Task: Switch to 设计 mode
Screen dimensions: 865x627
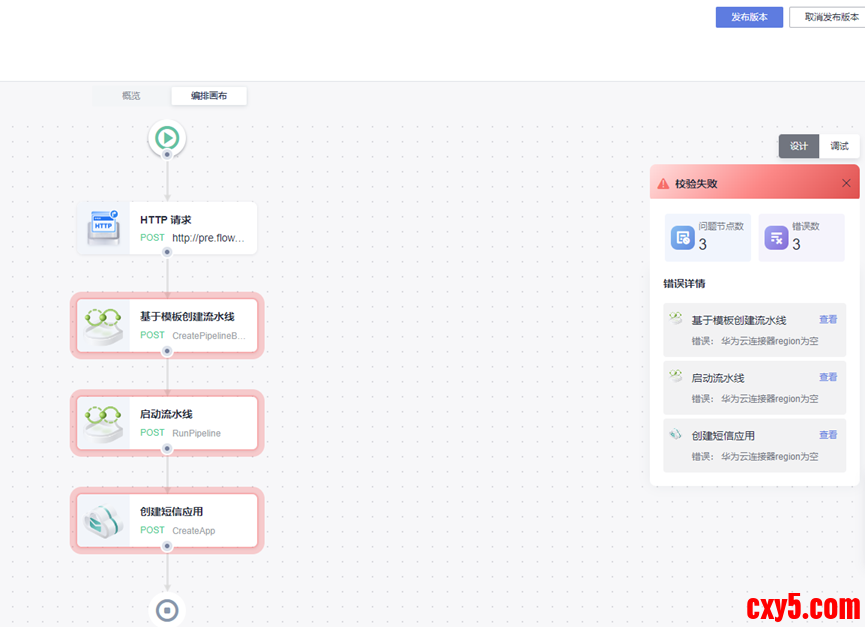Action: 799,146
